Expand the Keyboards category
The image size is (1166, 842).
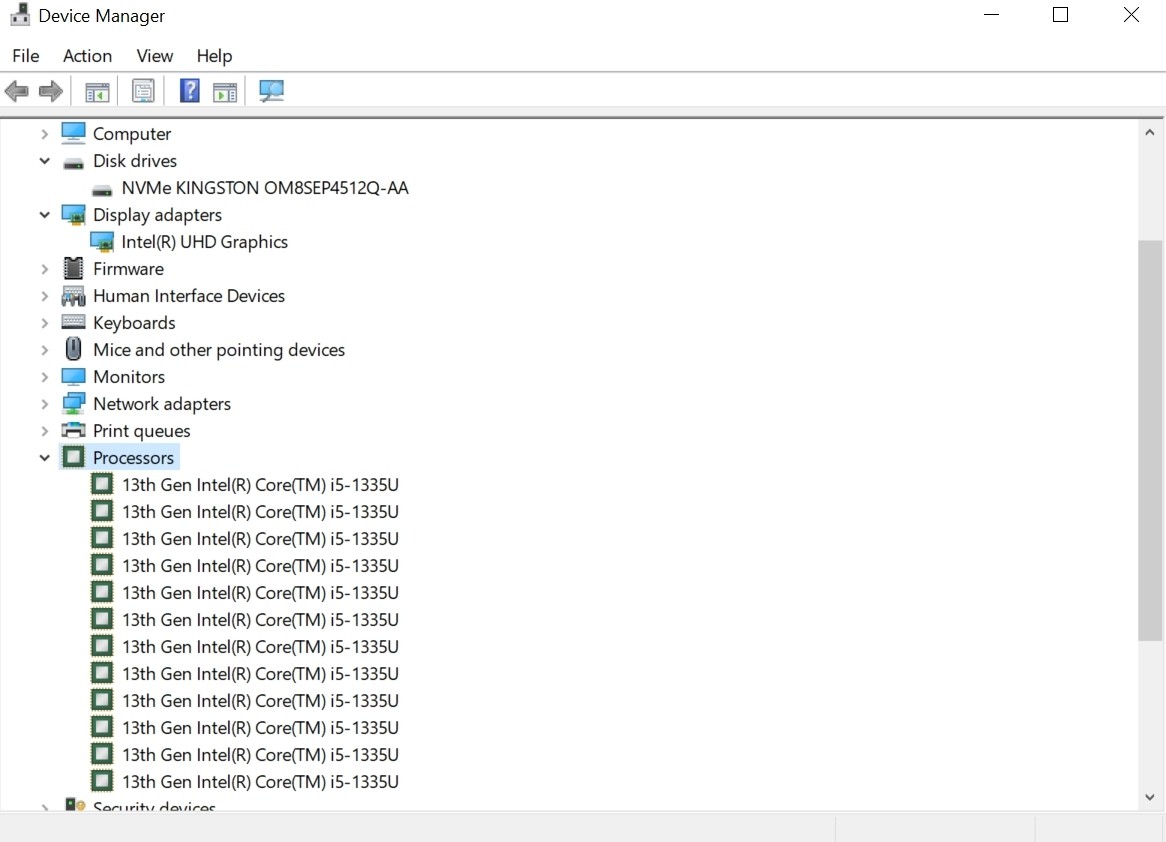44,322
